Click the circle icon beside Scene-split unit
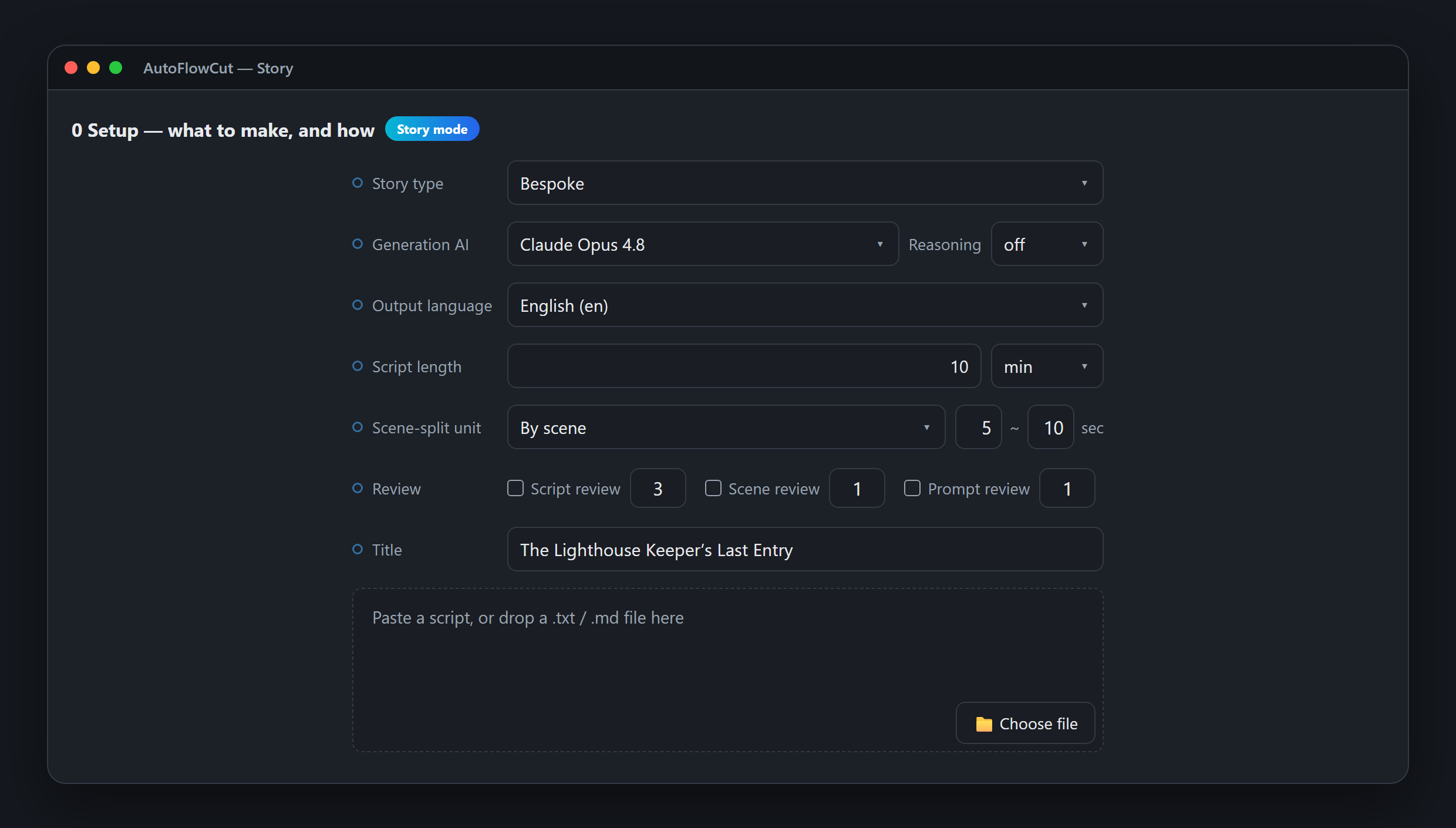1456x828 pixels. pos(358,428)
